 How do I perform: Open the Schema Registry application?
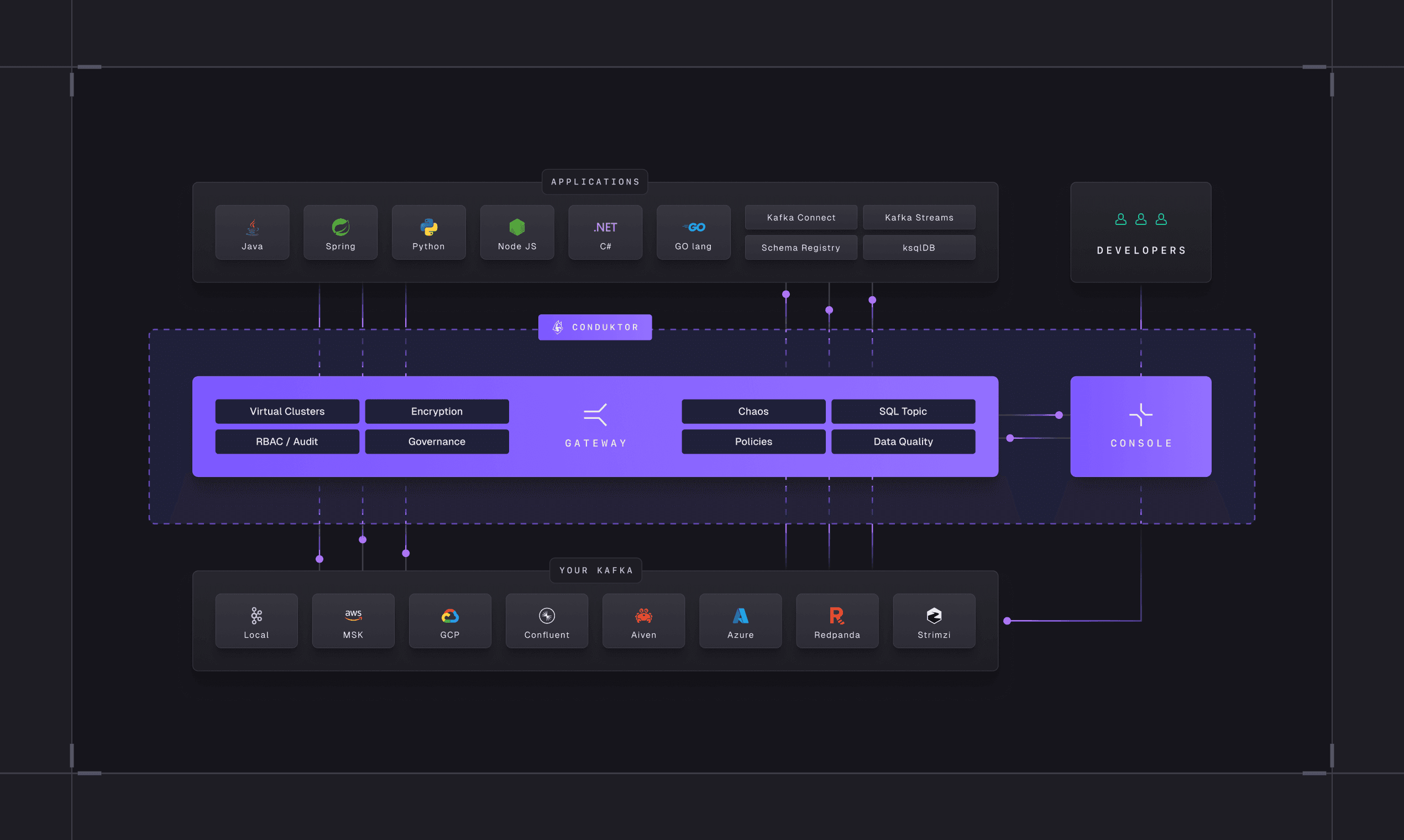[800, 247]
